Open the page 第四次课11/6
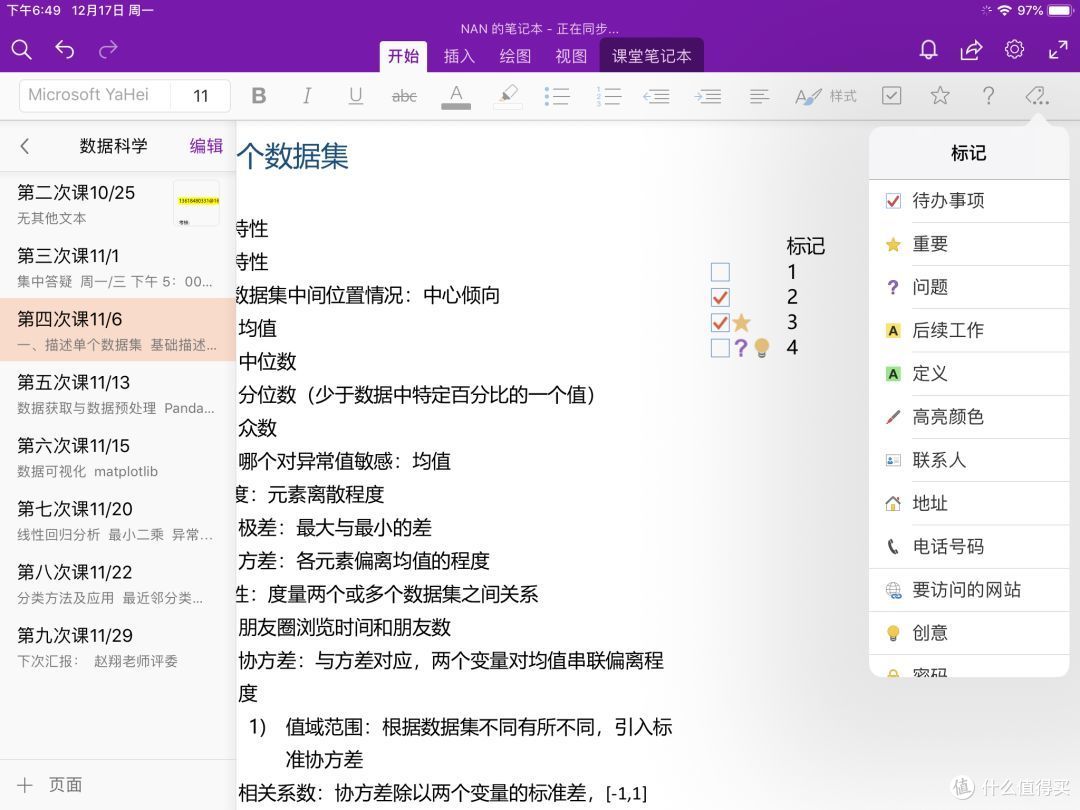The width and height of the screenshot is (1080, 810). point(118,330)
